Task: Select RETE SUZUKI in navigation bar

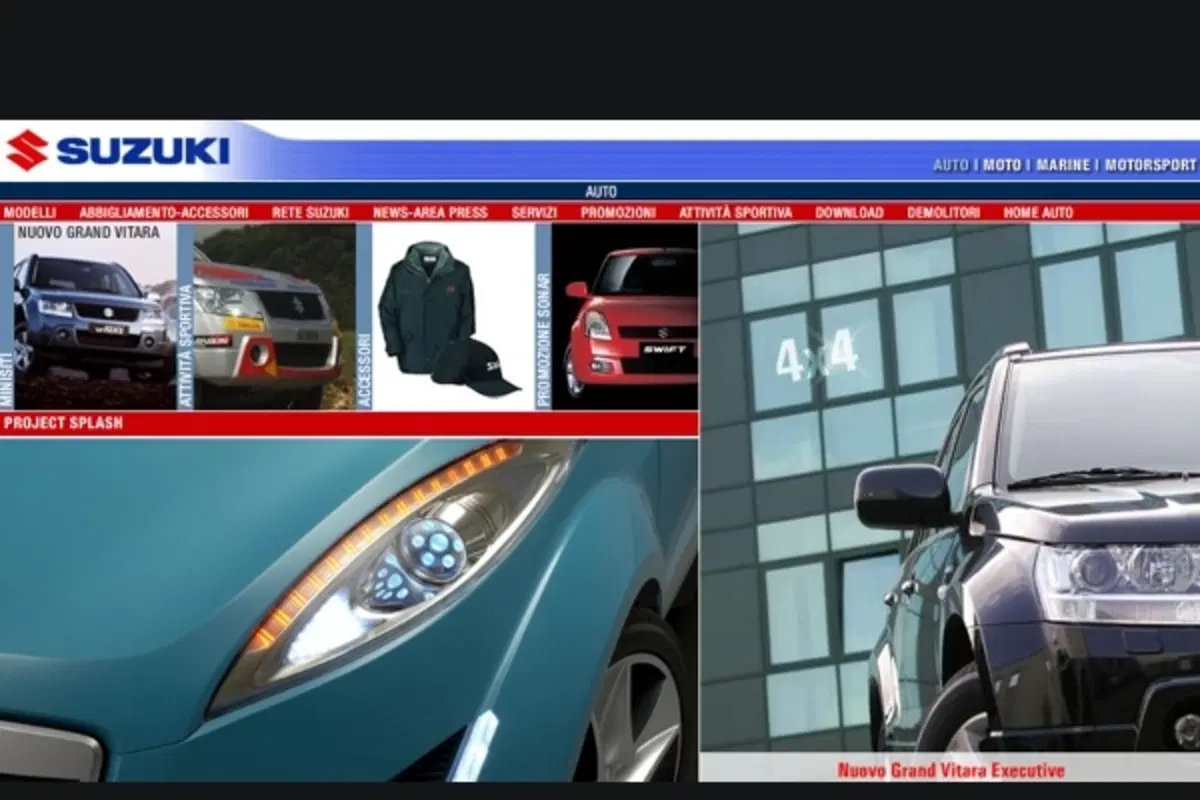Action: point(310,212)
